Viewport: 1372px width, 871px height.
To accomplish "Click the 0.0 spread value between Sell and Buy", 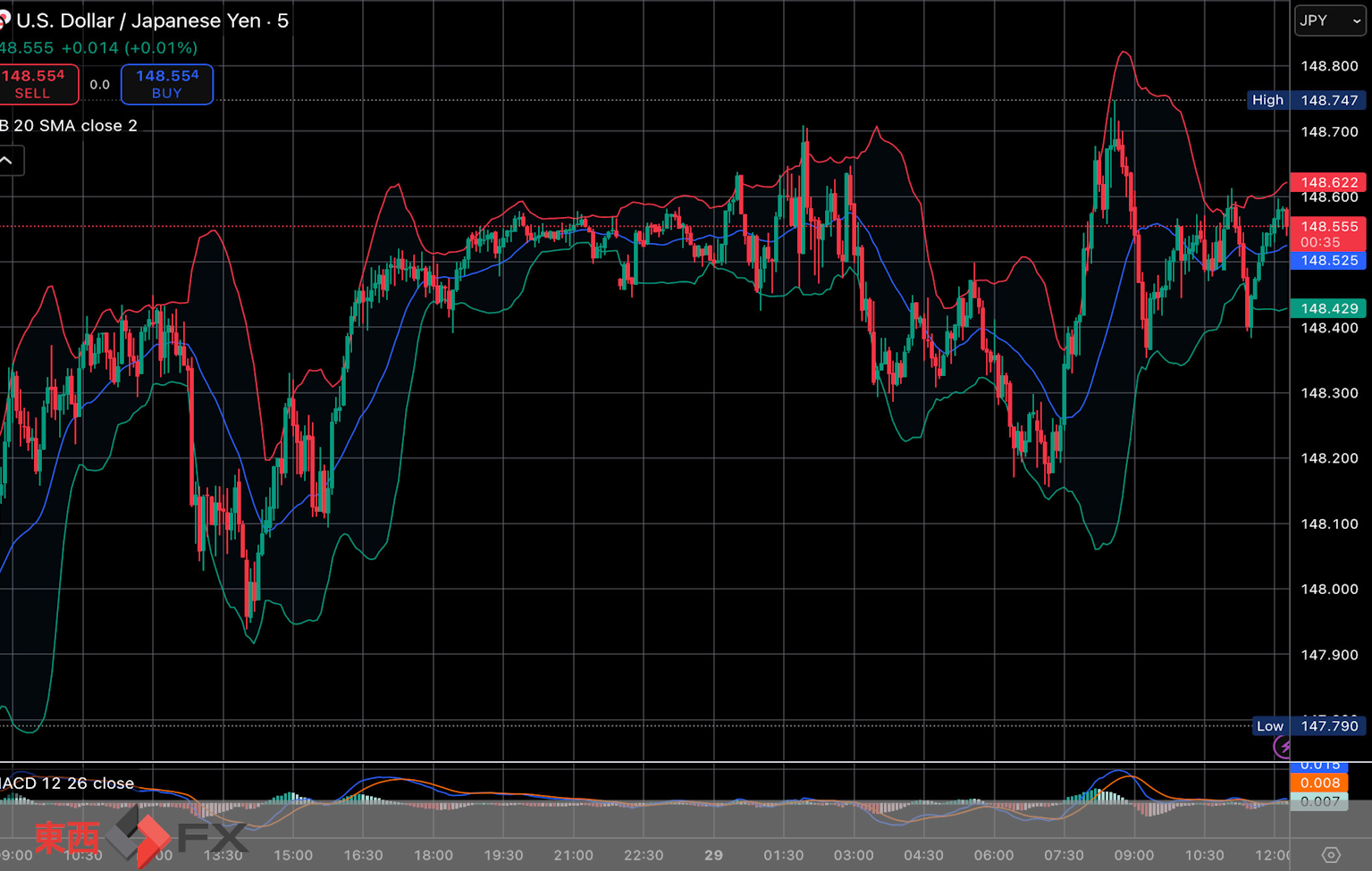I will 100,85.
